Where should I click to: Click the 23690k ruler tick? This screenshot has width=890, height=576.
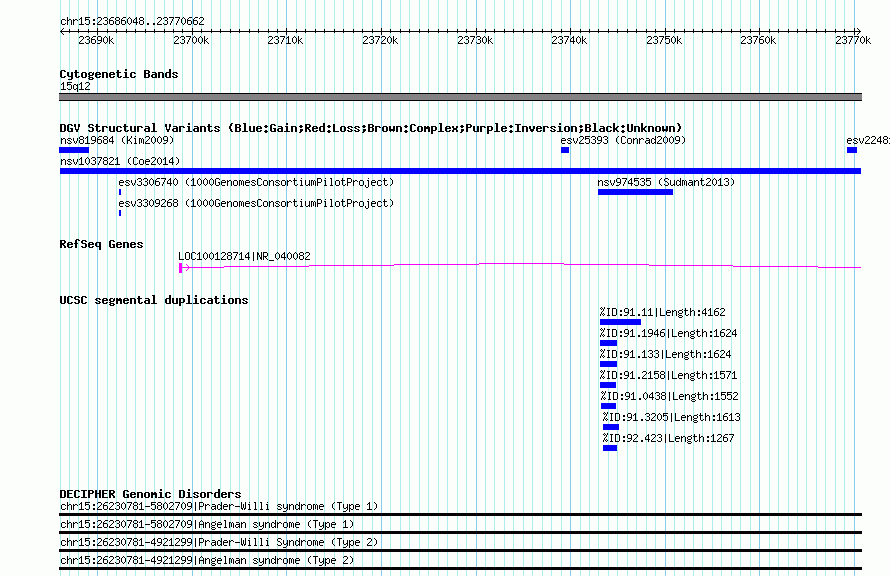(96, 40)
